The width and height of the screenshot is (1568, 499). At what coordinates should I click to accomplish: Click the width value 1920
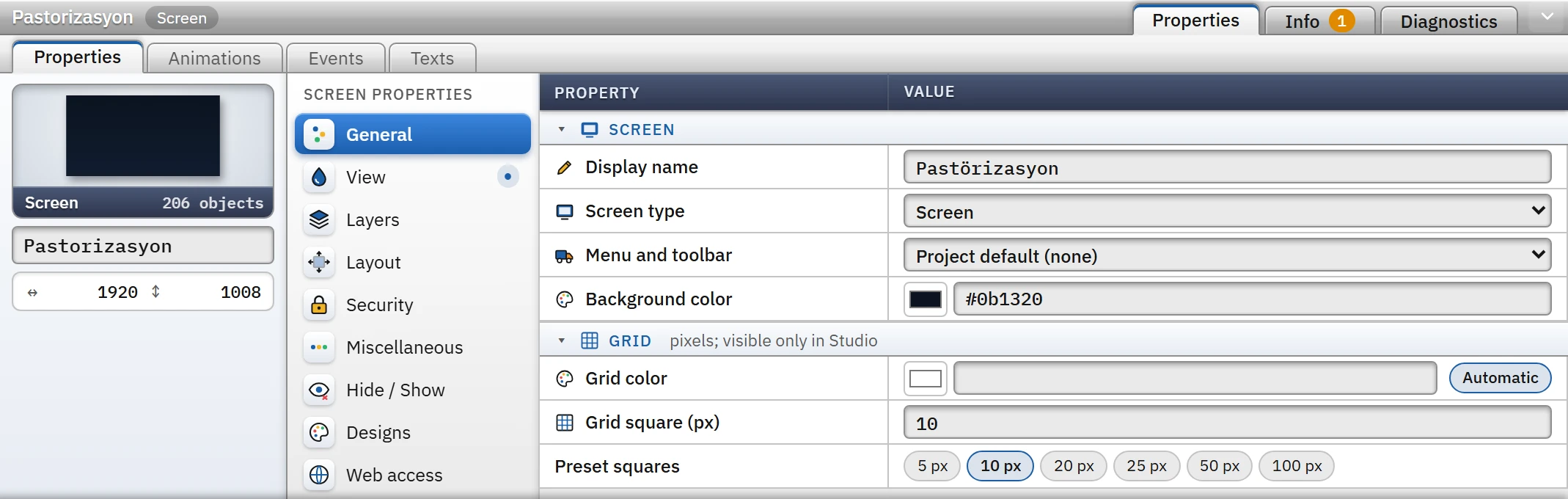tap(117, 292)
